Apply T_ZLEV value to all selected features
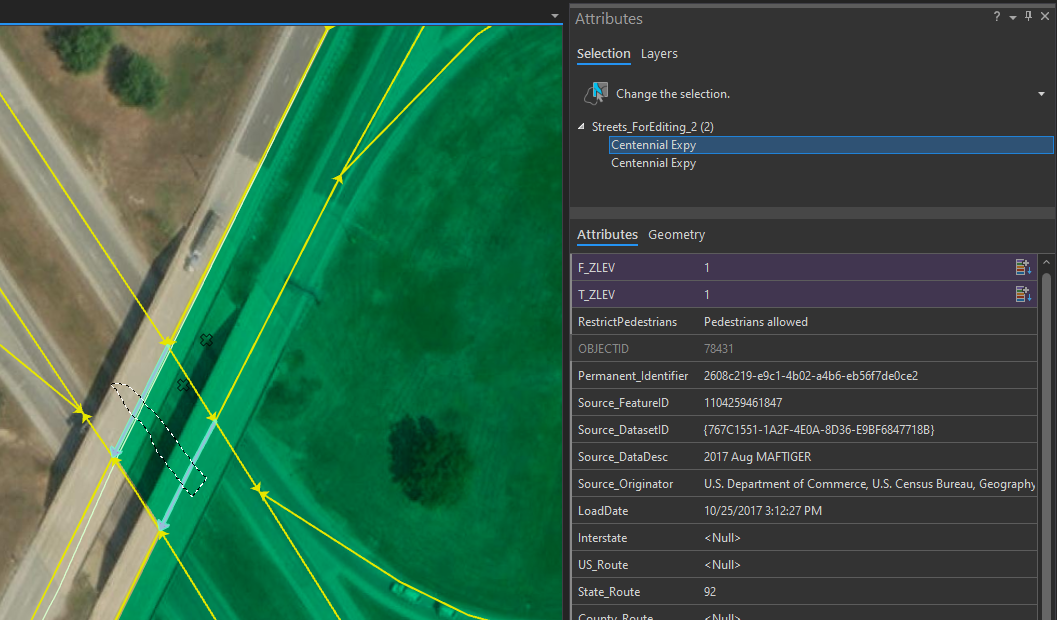Screen dimensions: 1057x620 click(x=1022, y=294)
